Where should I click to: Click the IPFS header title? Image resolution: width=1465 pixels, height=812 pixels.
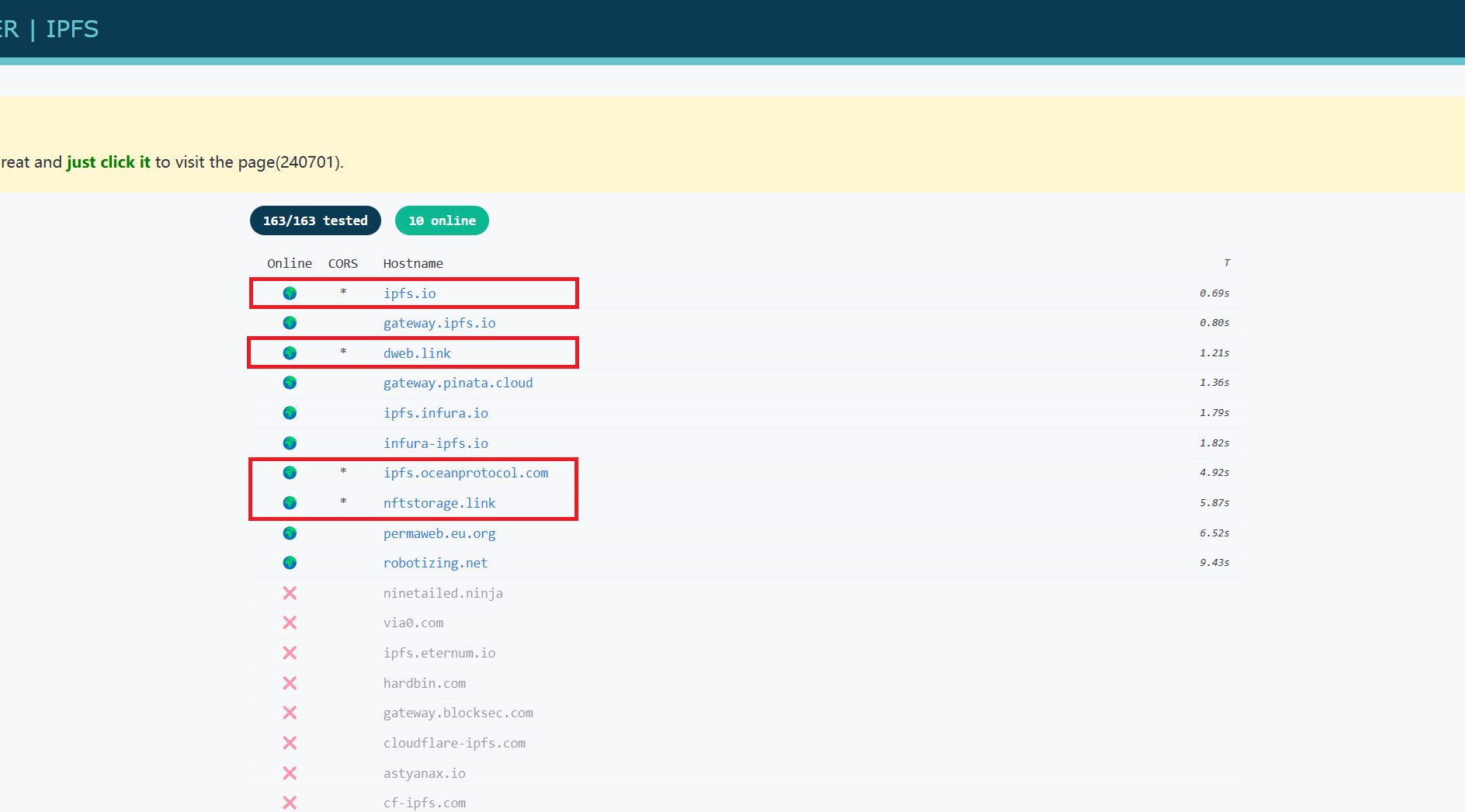pos(72,29)
